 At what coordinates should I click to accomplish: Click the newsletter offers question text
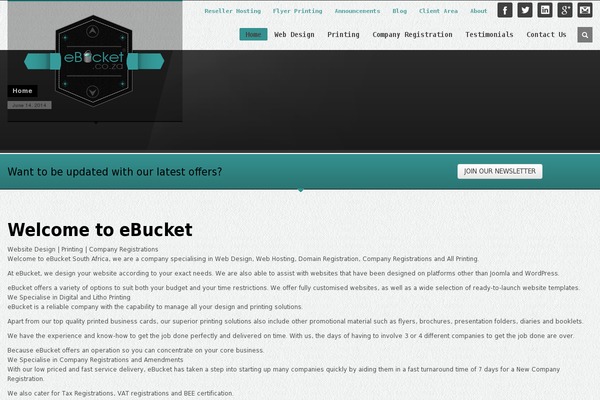(x=115, y=171)
